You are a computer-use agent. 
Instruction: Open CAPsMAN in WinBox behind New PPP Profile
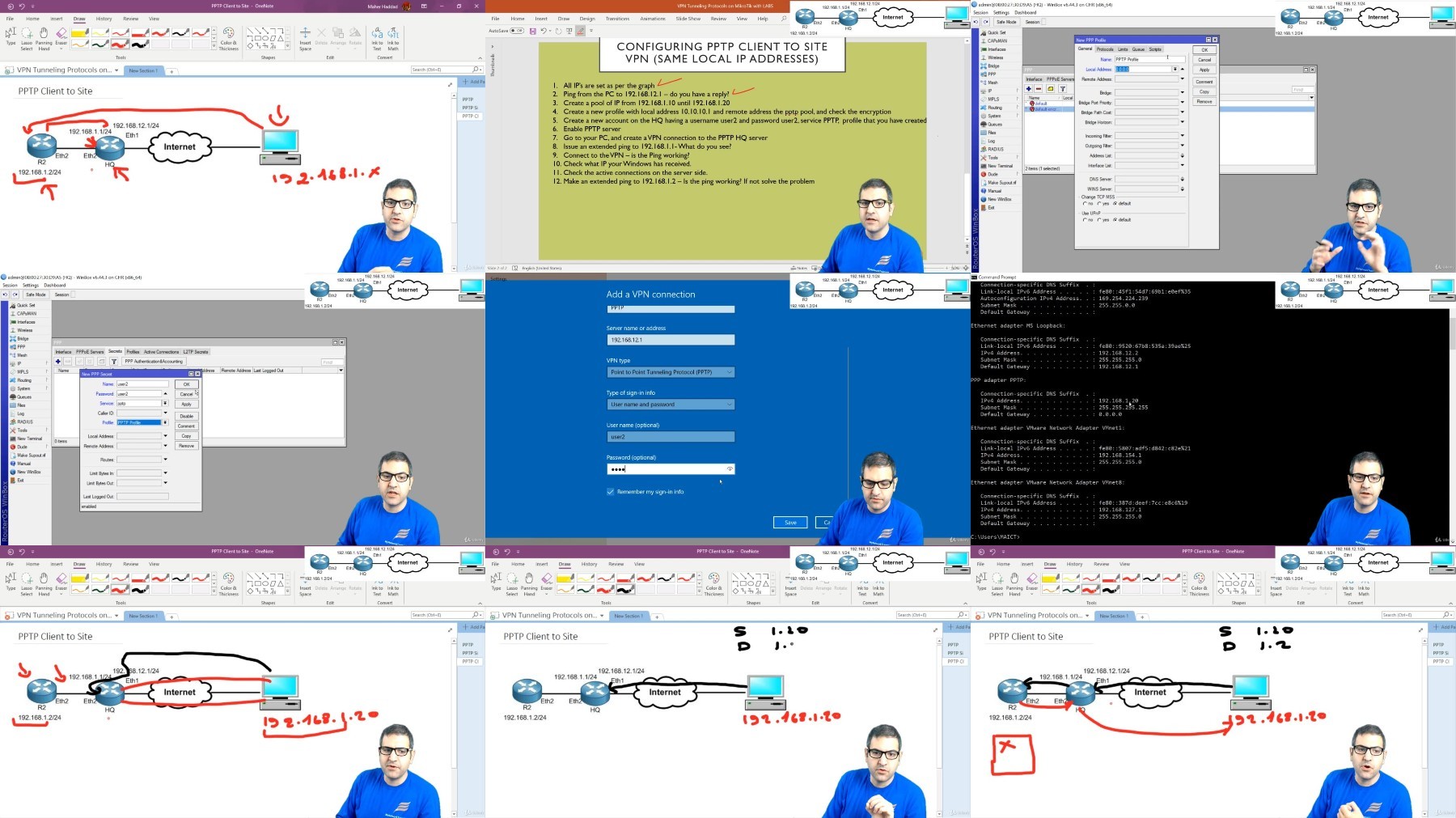[x=997, y=41]
